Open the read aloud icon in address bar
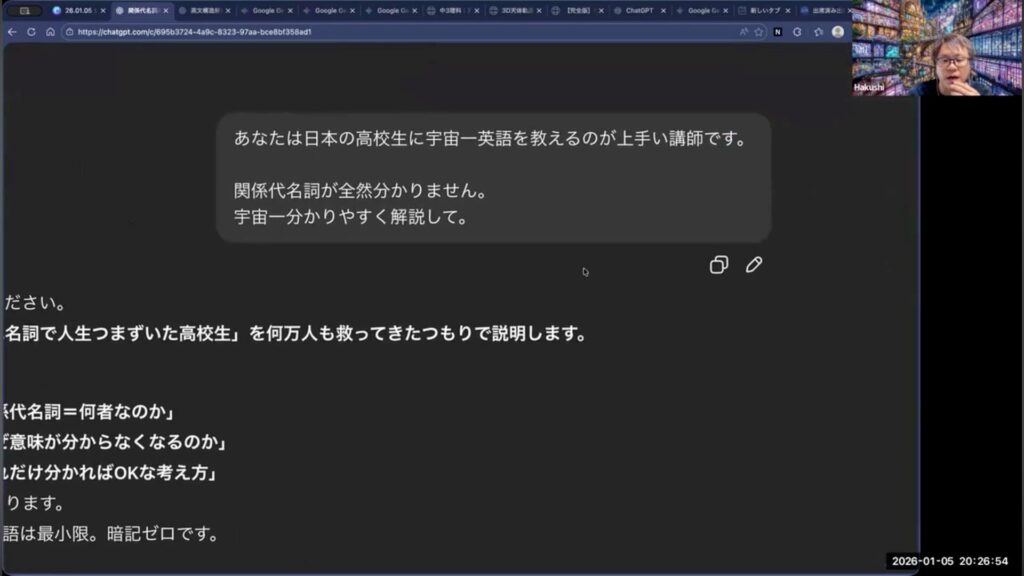Screen dimensions: 1024x576 click(x=743, y=32)
